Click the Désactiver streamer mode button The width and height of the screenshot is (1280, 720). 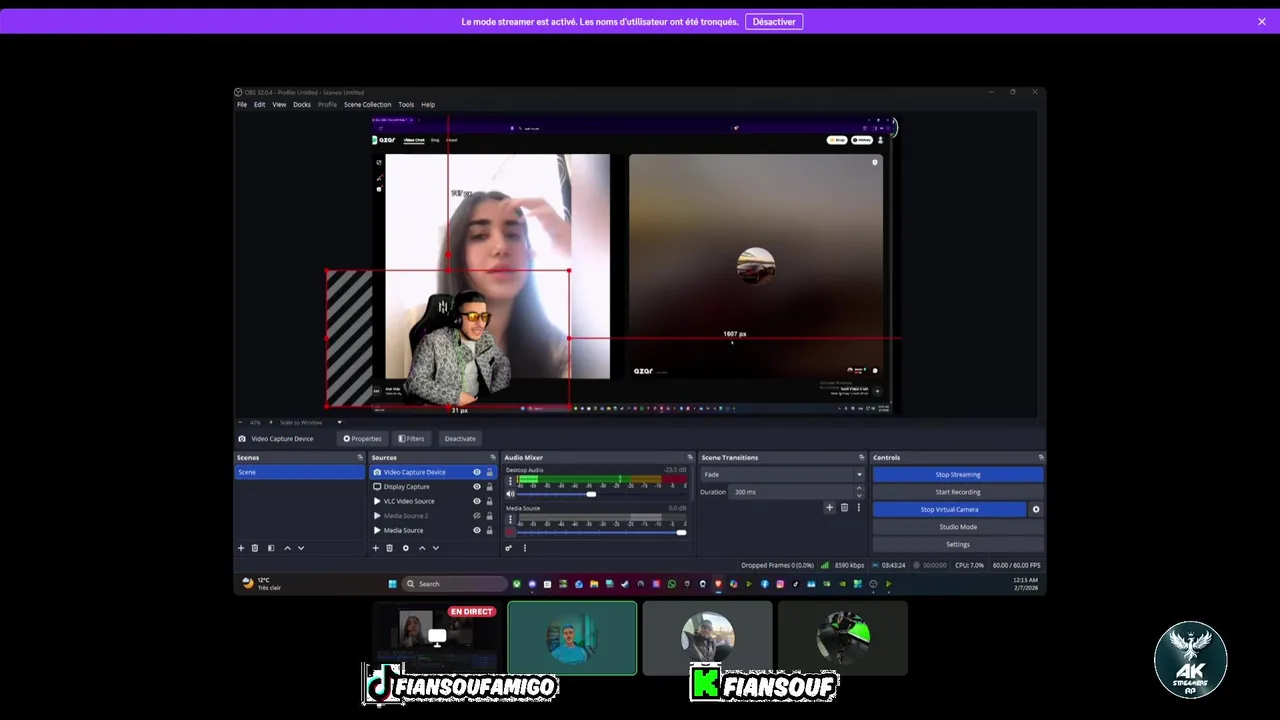click(x=774, y=22)
